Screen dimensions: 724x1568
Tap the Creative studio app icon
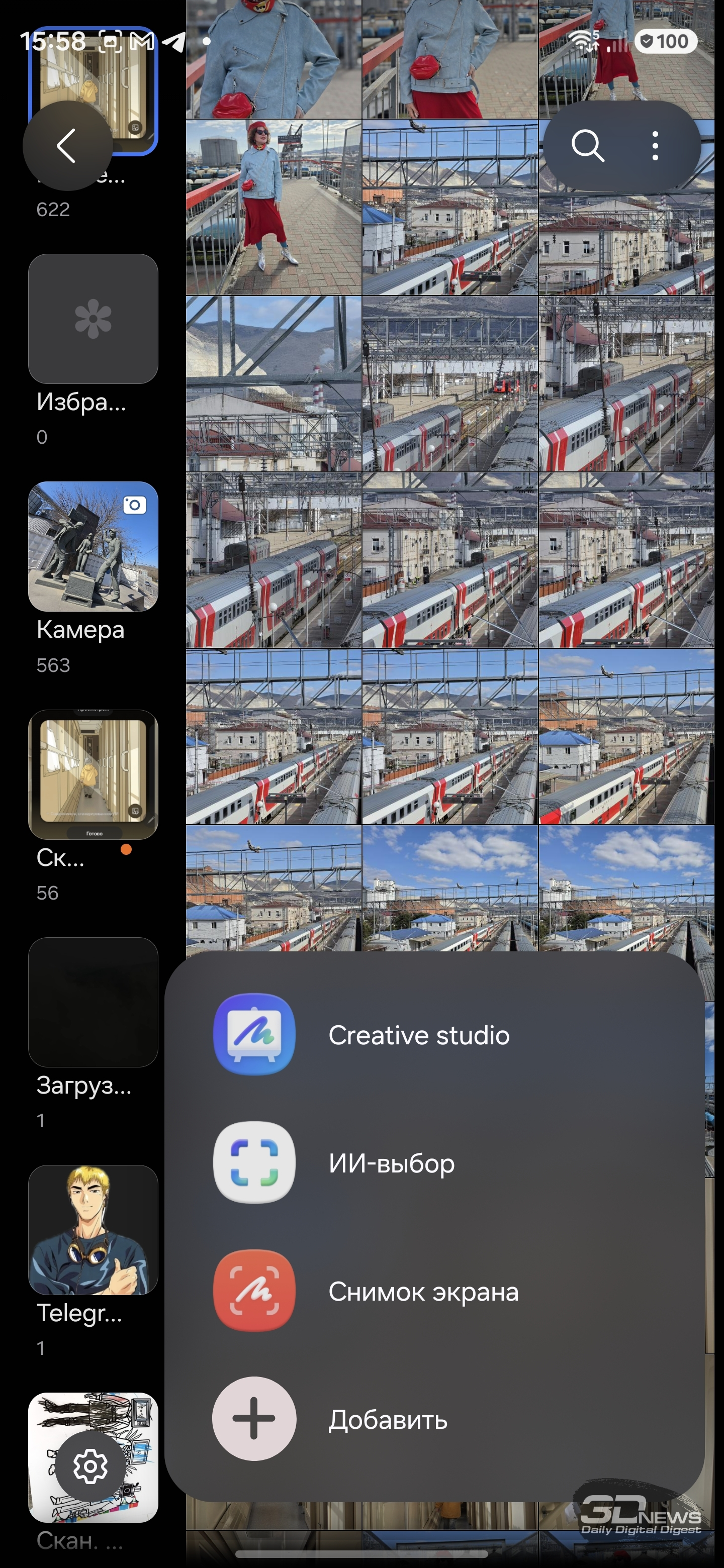pyautogui.click(x=254, y=1034)
